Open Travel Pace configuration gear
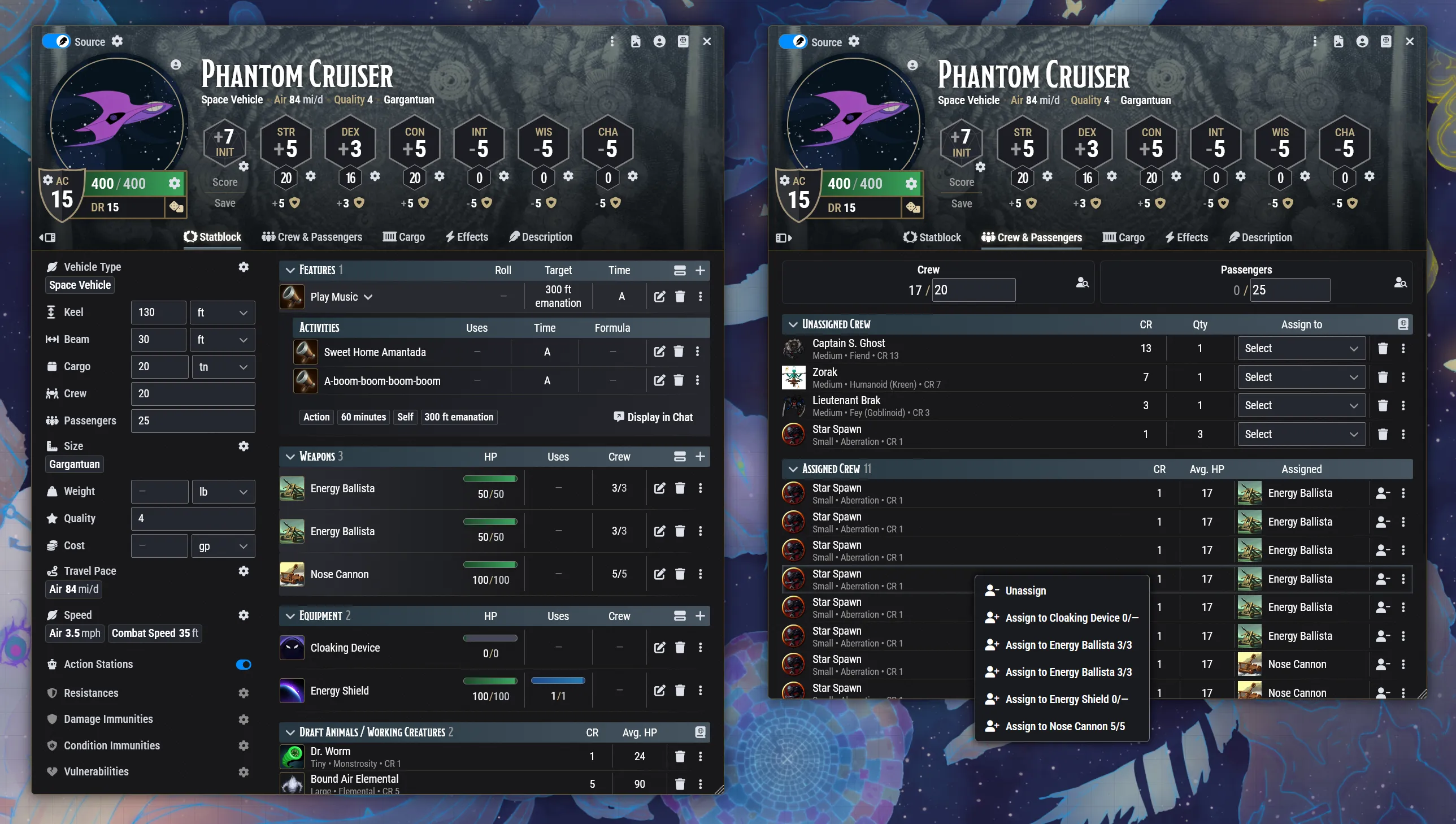Screen dimensions: 1456x824 pos(244,571)
